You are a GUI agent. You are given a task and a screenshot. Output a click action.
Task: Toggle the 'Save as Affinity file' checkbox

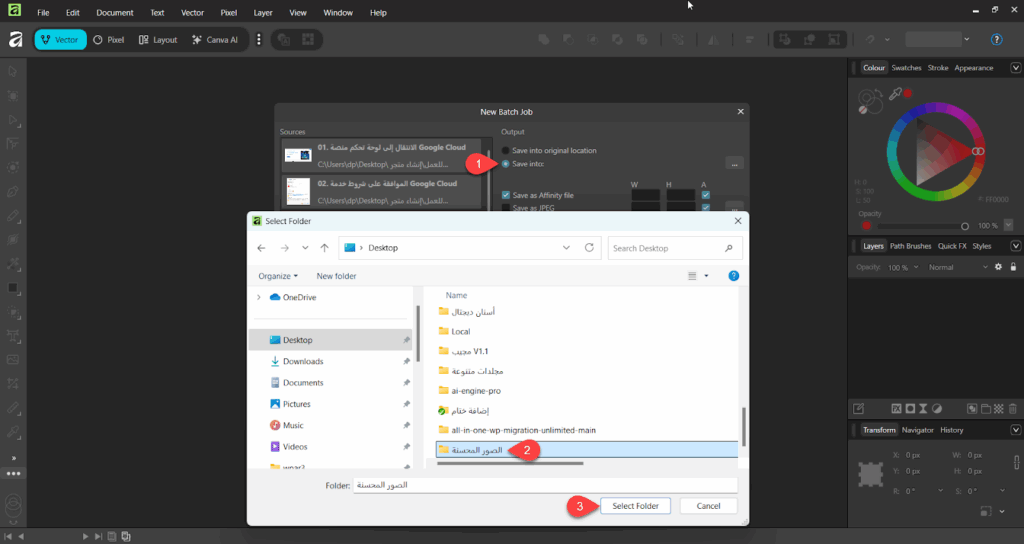tap(506, 196)
